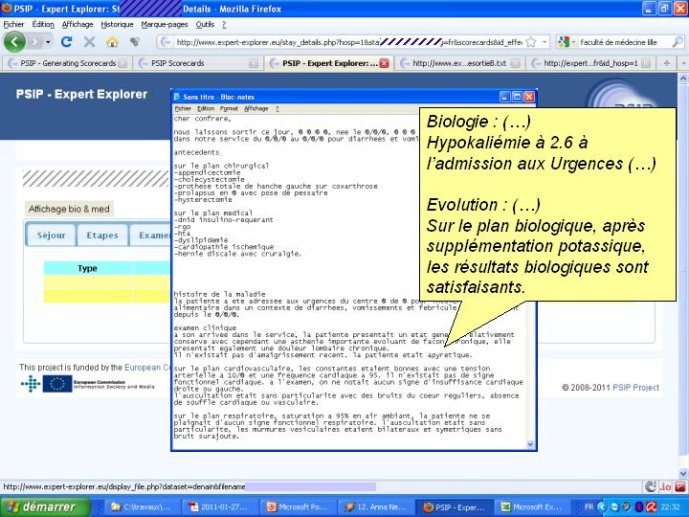Open the history dropdown beside navigation arrows

point(48,42)
